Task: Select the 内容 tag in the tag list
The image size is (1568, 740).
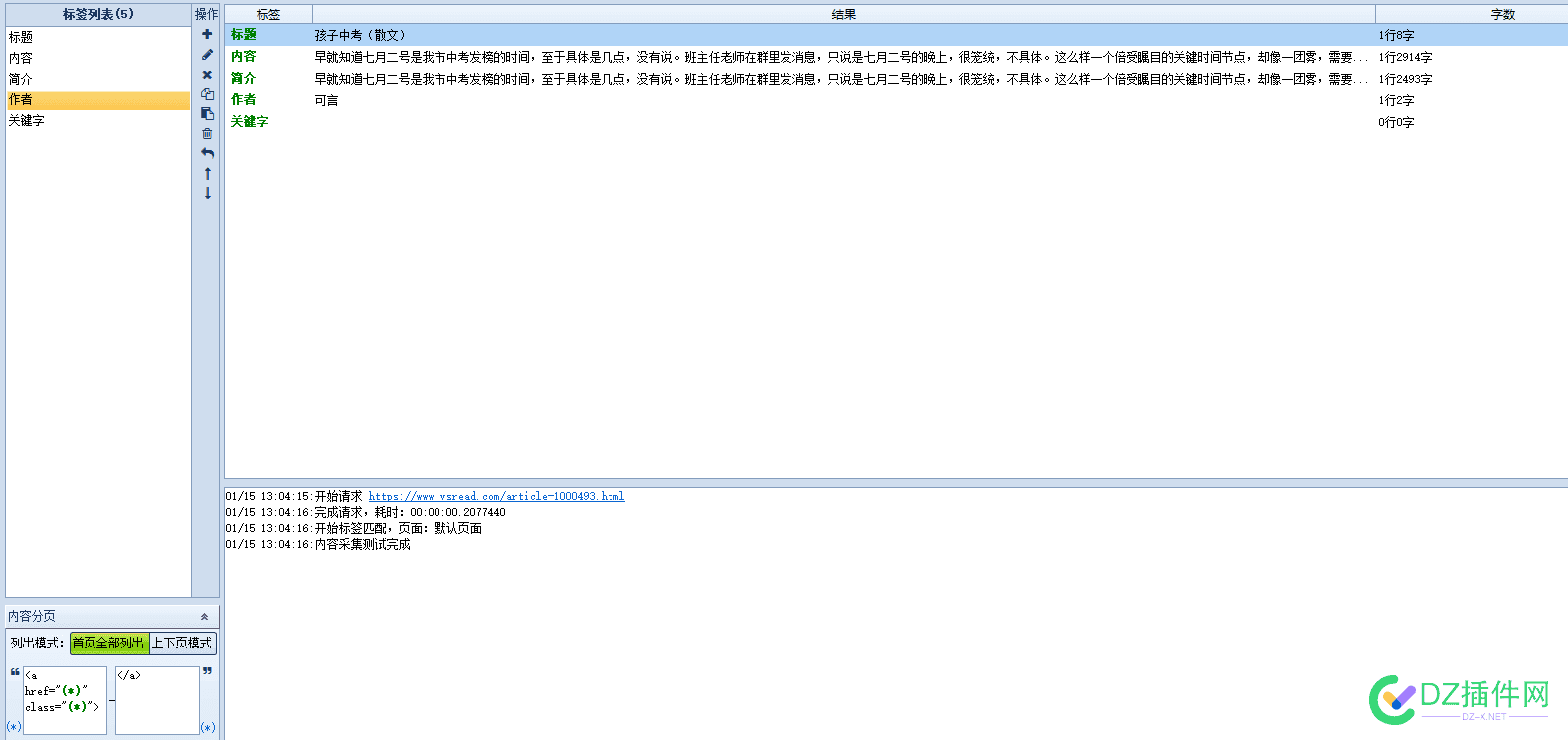Action: point(97,58)
